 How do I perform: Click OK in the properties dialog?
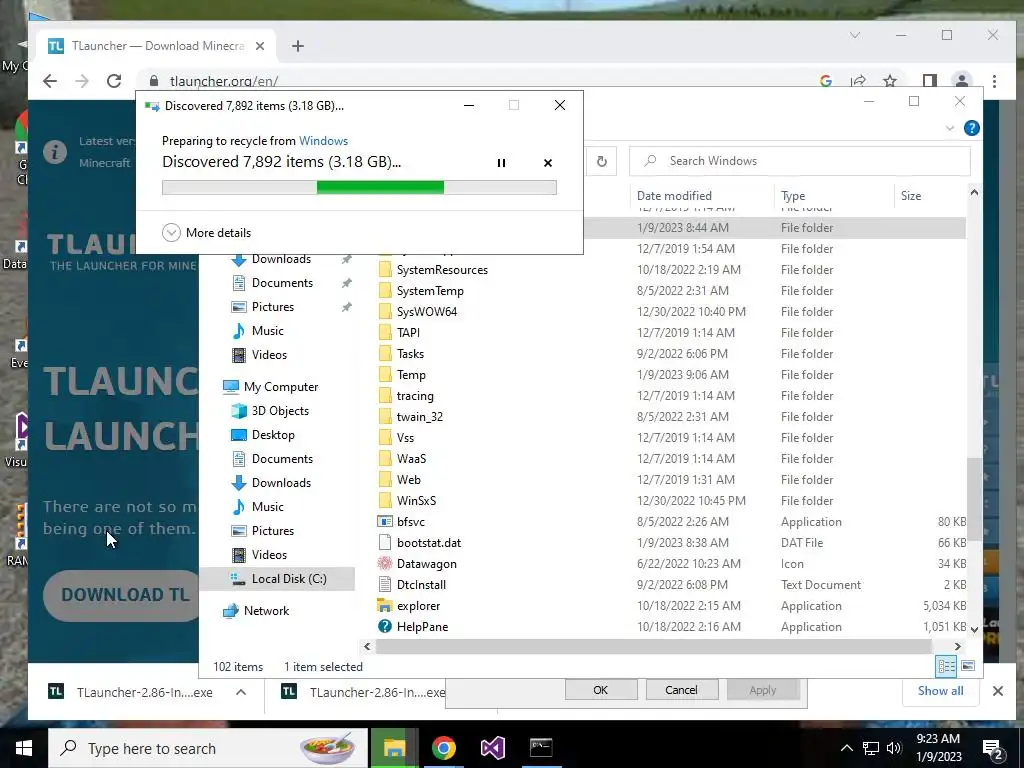(601, 690)
